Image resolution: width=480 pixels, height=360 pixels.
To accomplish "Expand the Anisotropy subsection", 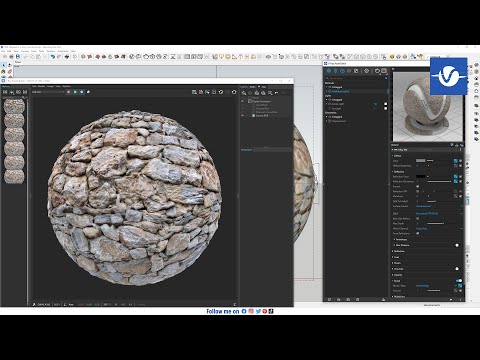I will (x=395, y=239).
